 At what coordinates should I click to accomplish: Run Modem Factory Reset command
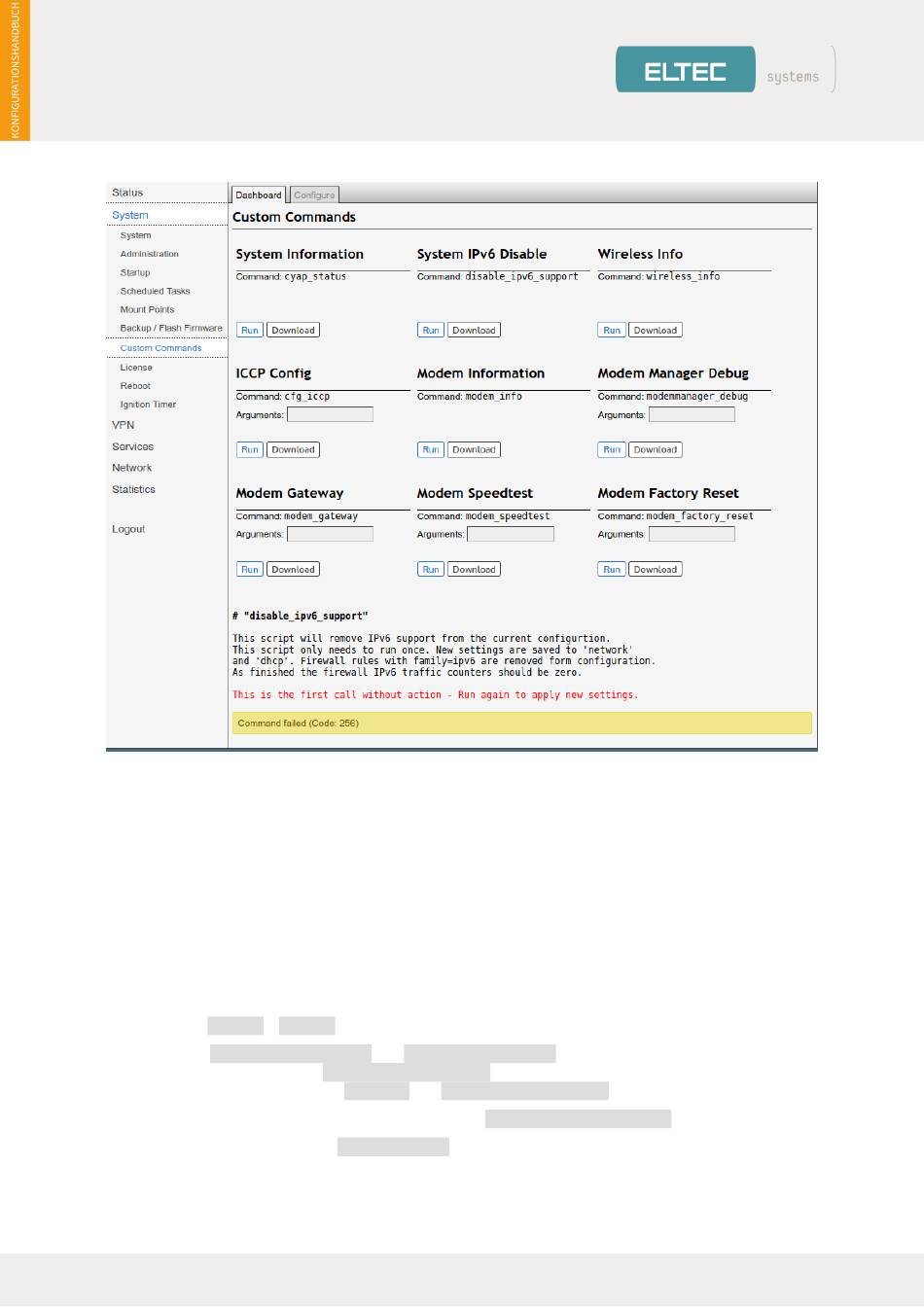pyautogui.click(x=612, y=569)
